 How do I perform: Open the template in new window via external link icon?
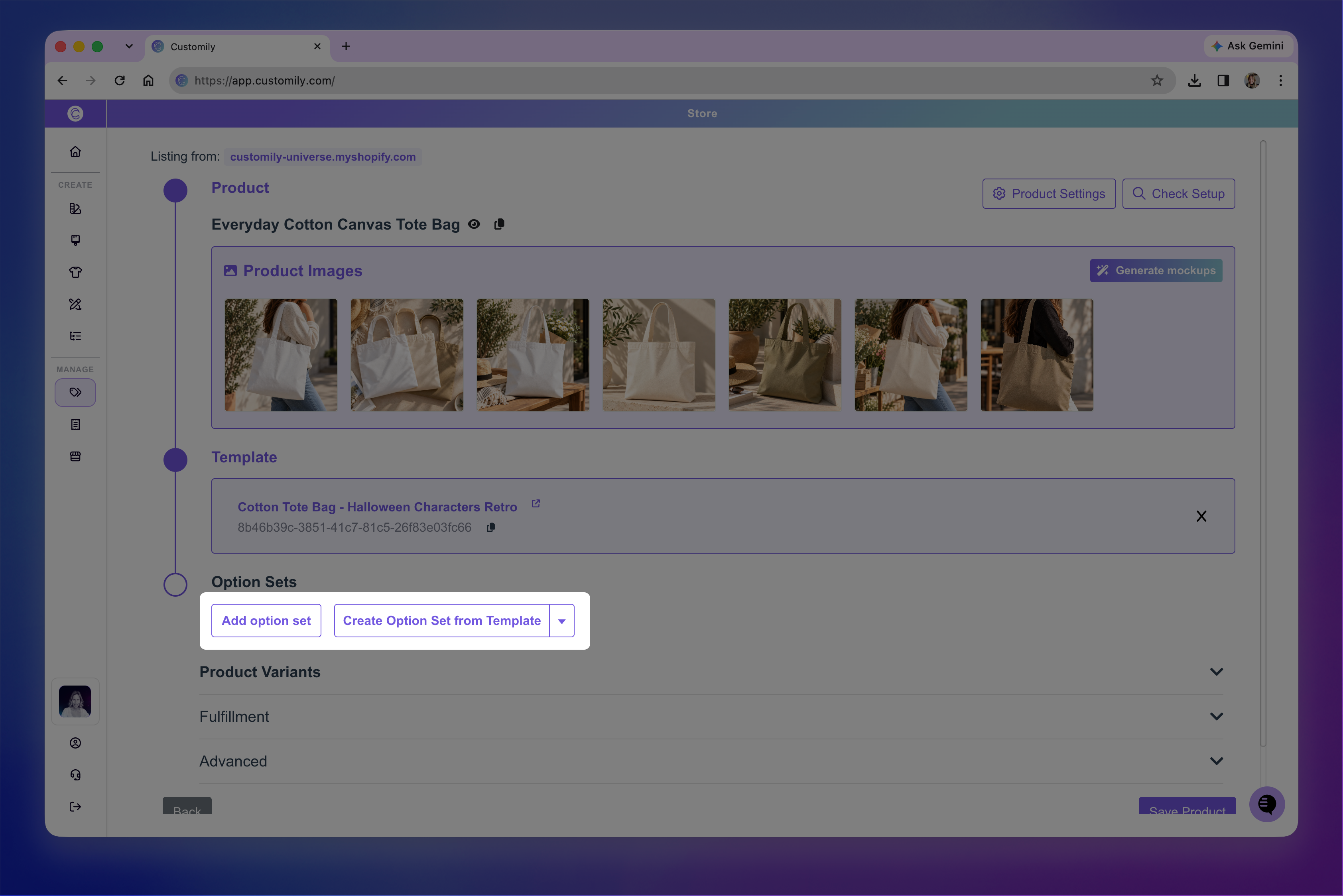(536, 503)
